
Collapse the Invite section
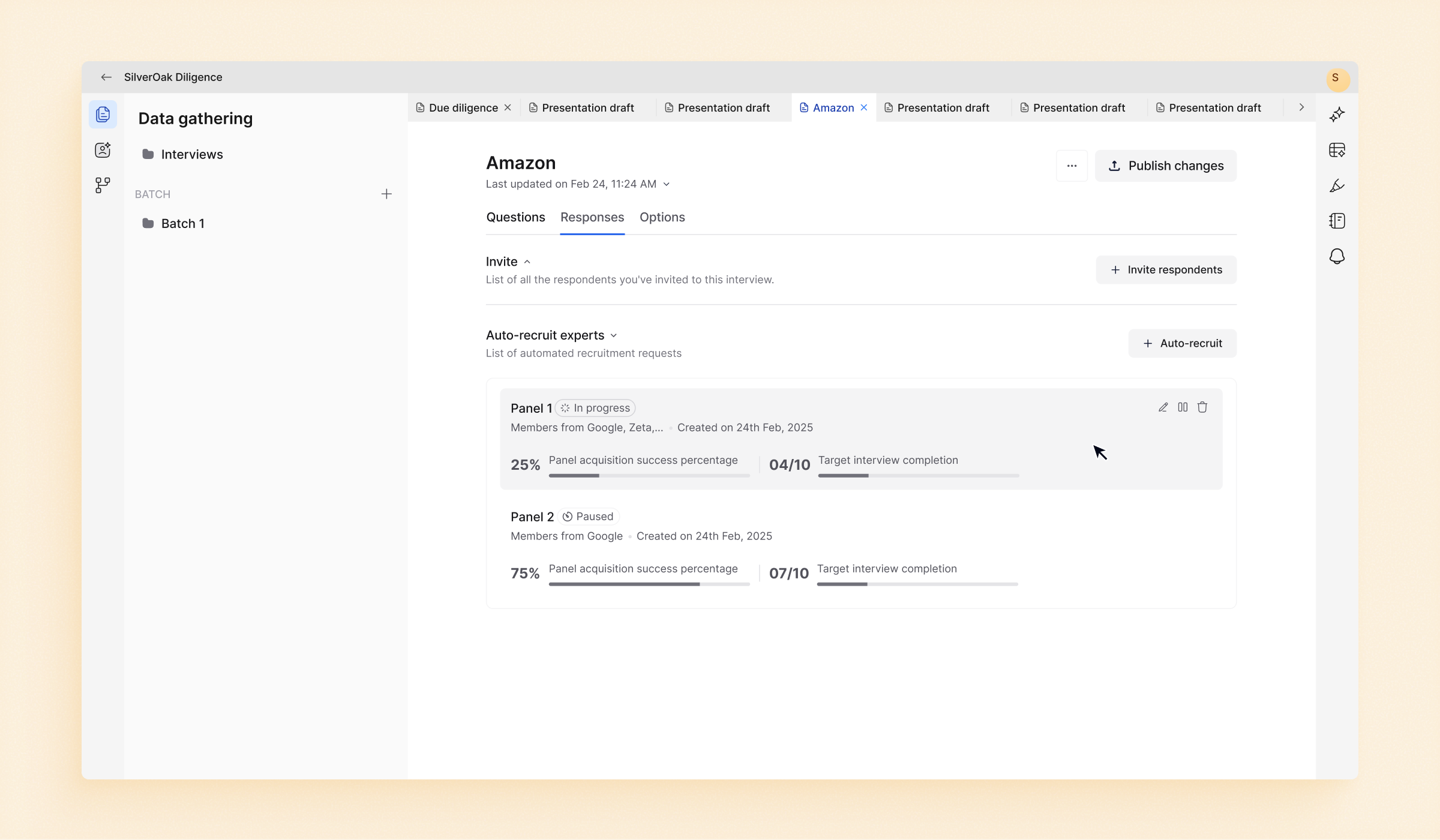(x=527, y=262)
